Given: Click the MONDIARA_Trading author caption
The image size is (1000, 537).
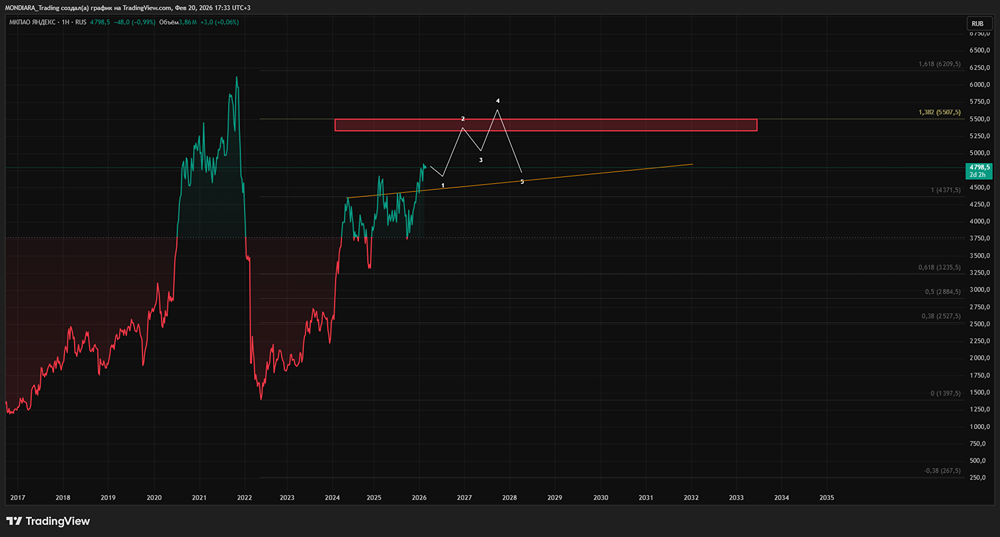Looking at the screenshot, I should [x=32, y=8].
